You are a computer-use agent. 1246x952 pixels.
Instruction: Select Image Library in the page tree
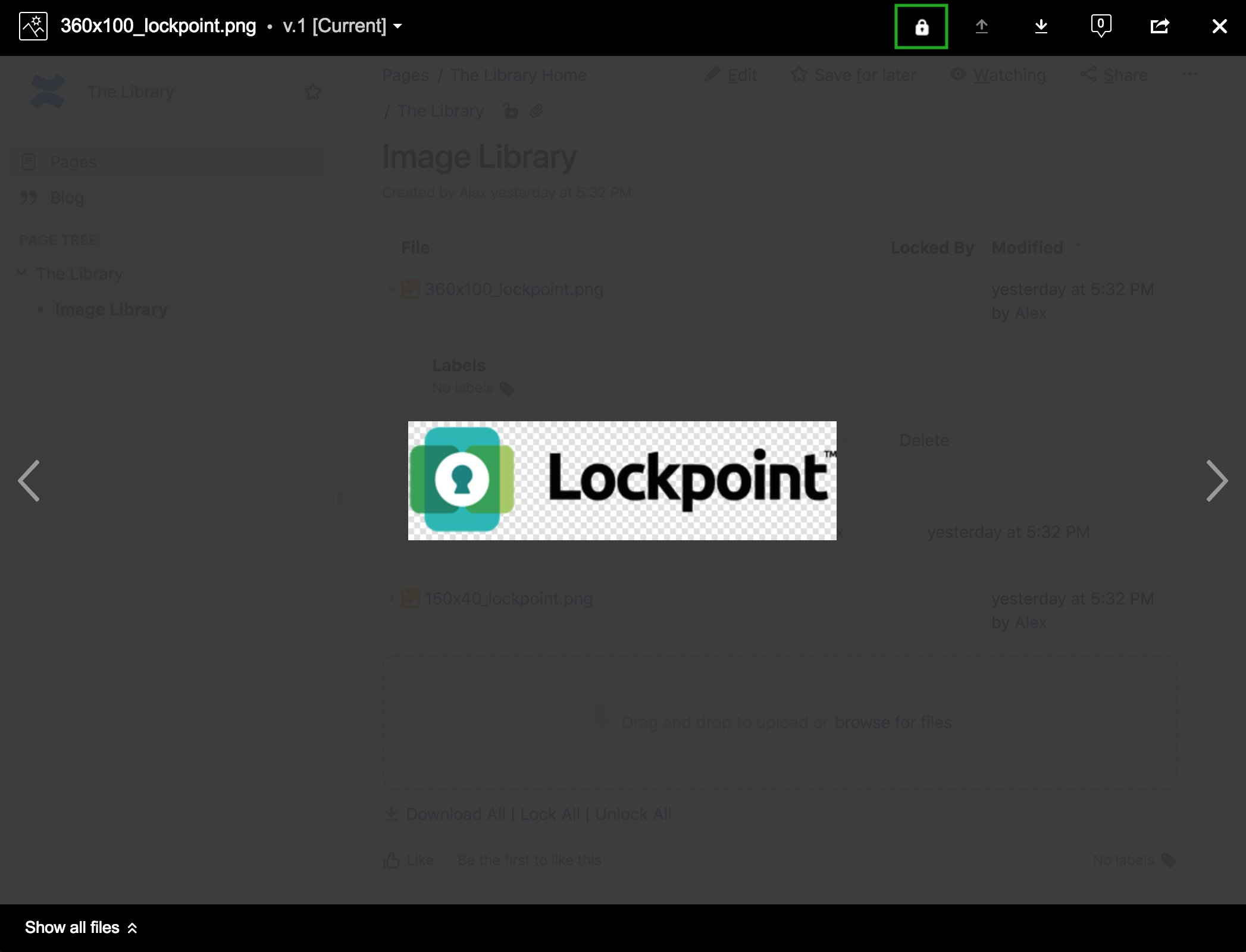click(x=111, y=309)
